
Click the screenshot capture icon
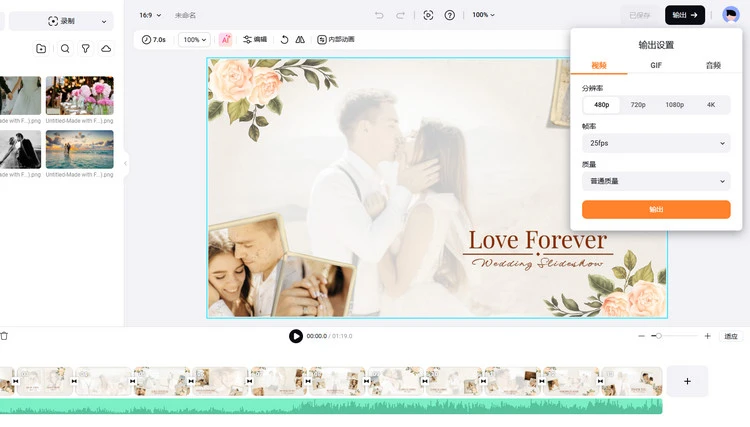428,15
